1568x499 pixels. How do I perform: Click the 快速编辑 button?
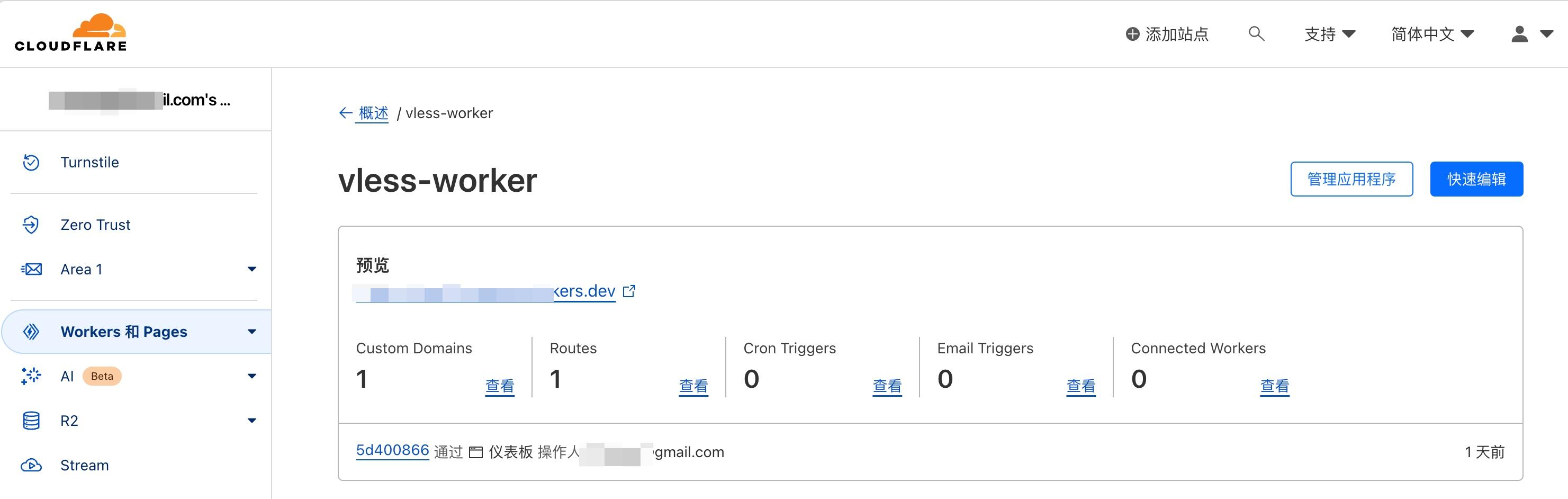[x=1476, y=179]
